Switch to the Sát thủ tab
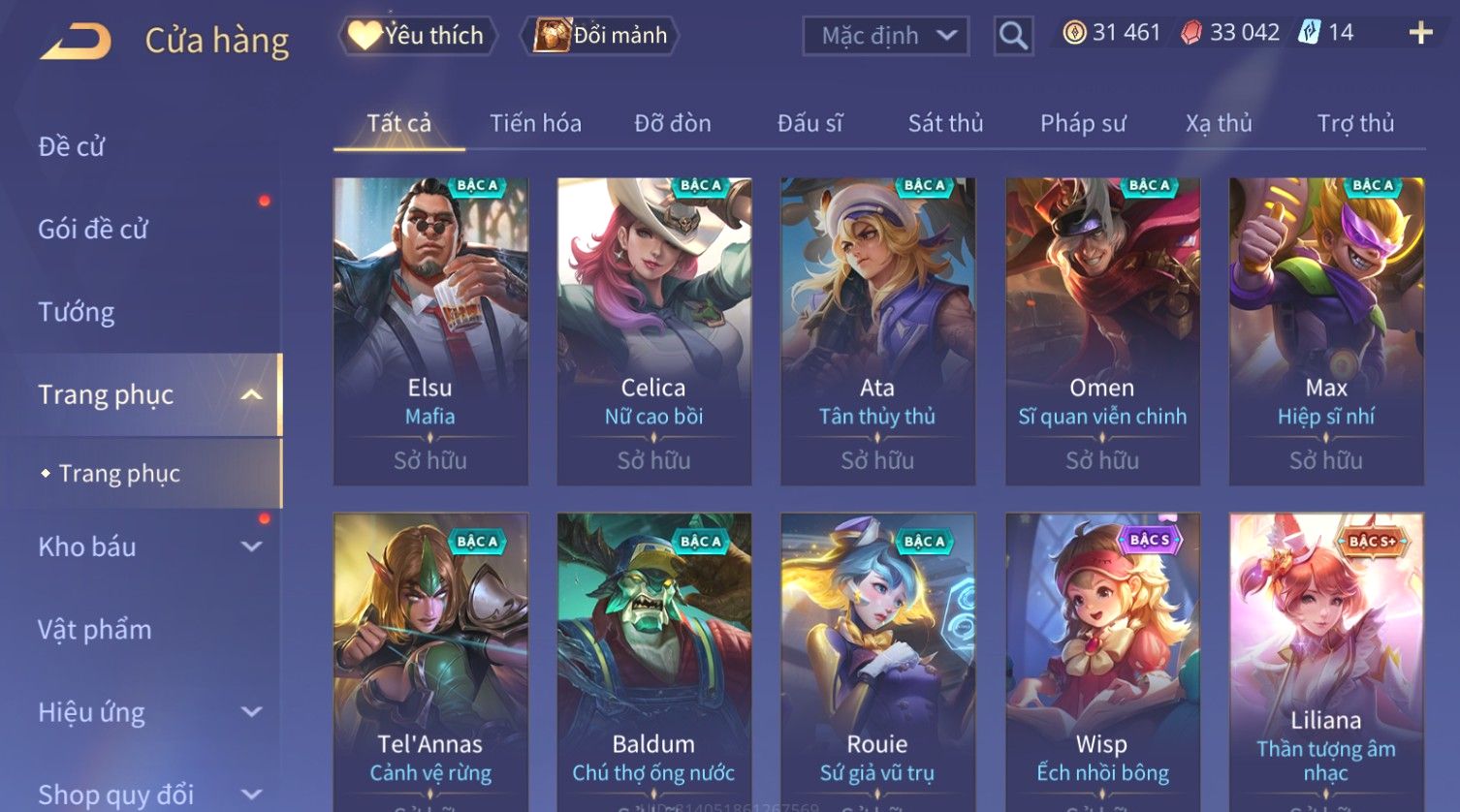 click(945, 123)
